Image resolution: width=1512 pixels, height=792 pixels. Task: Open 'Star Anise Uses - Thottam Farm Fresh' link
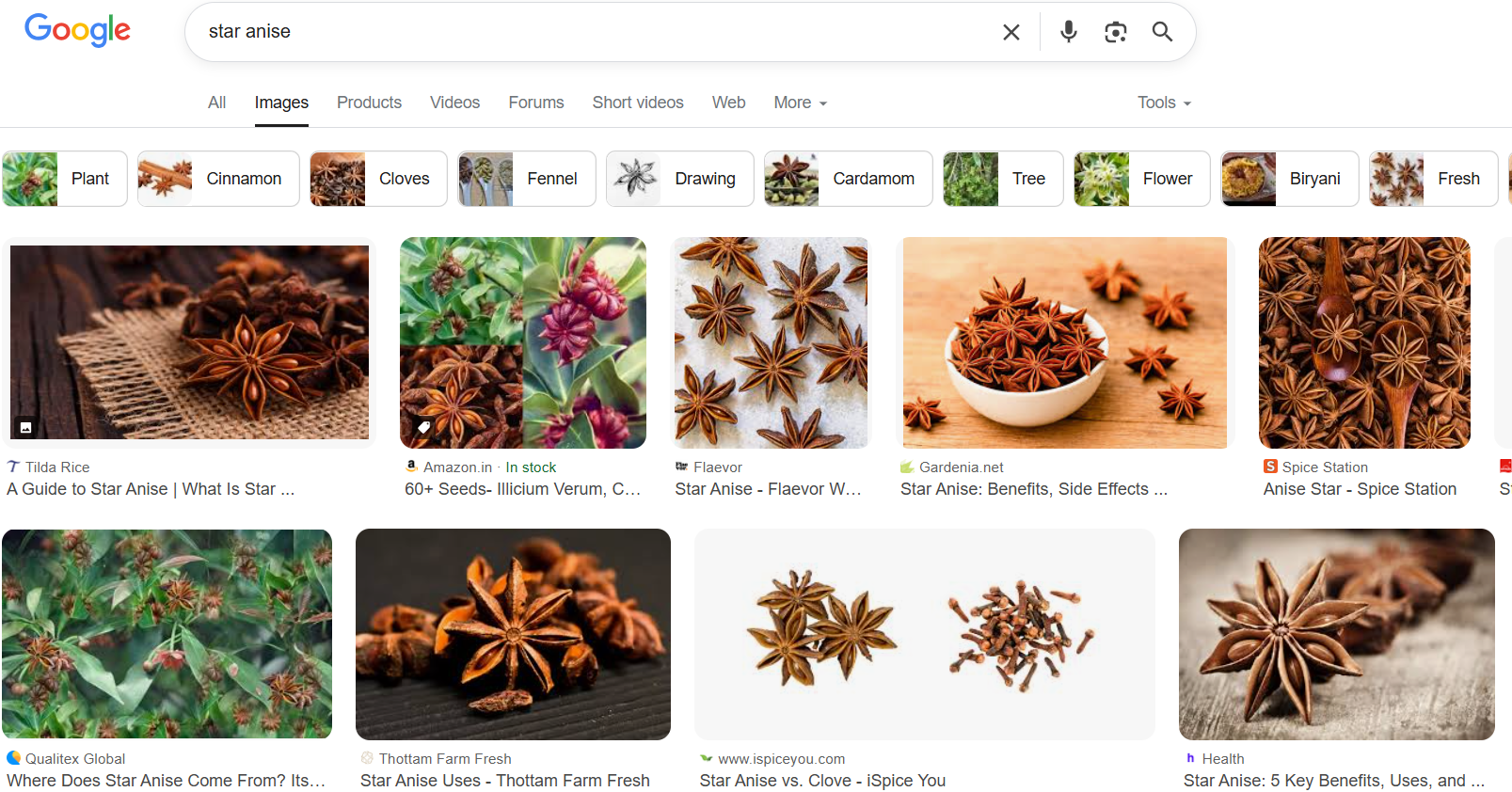click(x=505, y=781)
